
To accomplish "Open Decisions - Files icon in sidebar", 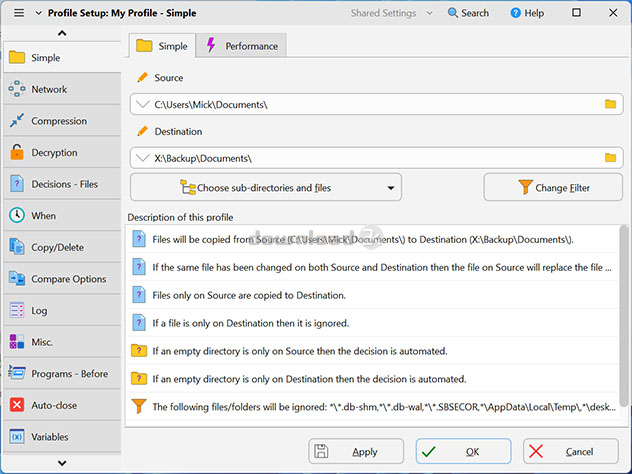I will pos(17,184).
